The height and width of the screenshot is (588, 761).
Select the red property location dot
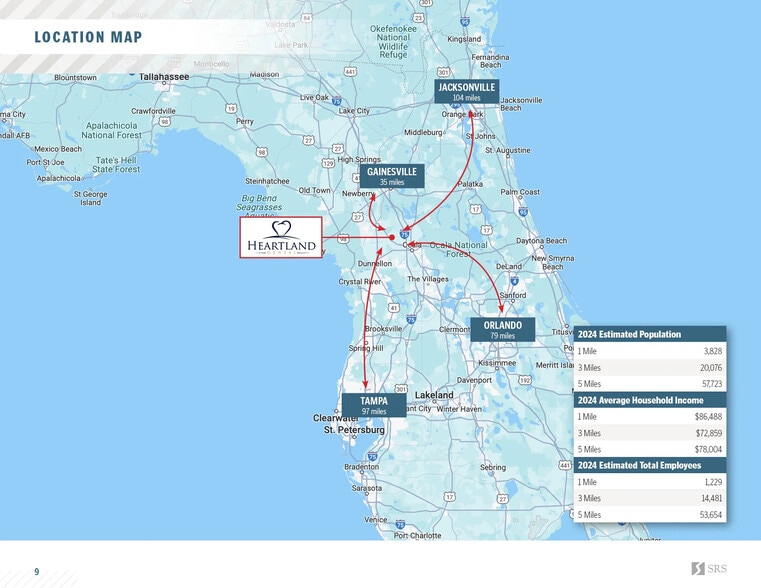(x=392, y=237)
